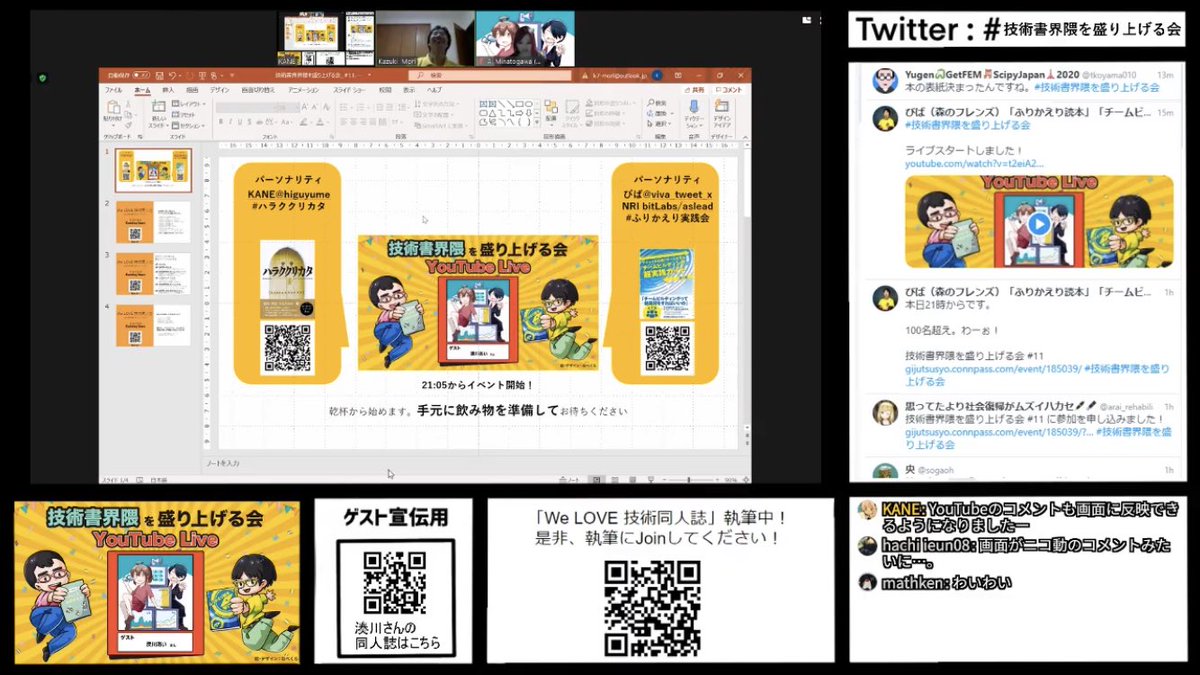Click the Design Ideas icon
The image size is (1200, 675).
coord(722,107)
